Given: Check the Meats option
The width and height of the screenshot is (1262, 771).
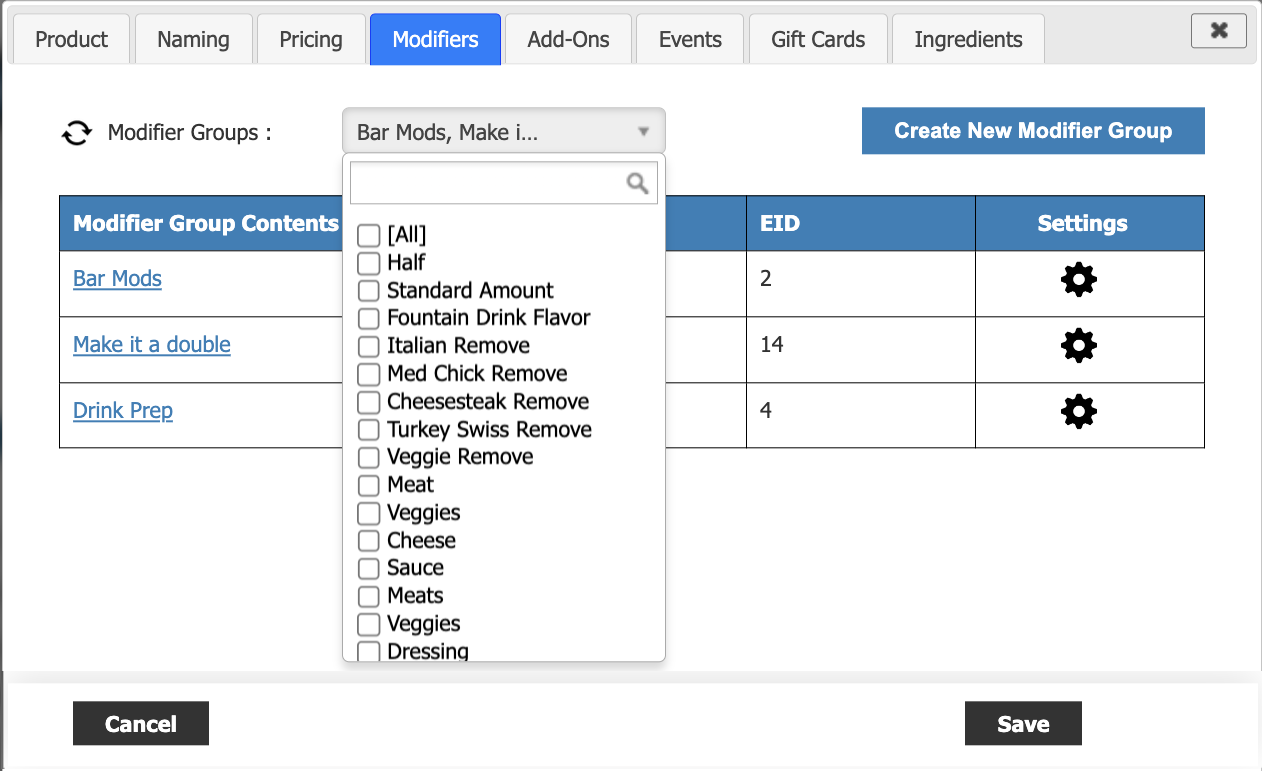Looking at the screenshot, I should tap(369, 596).
